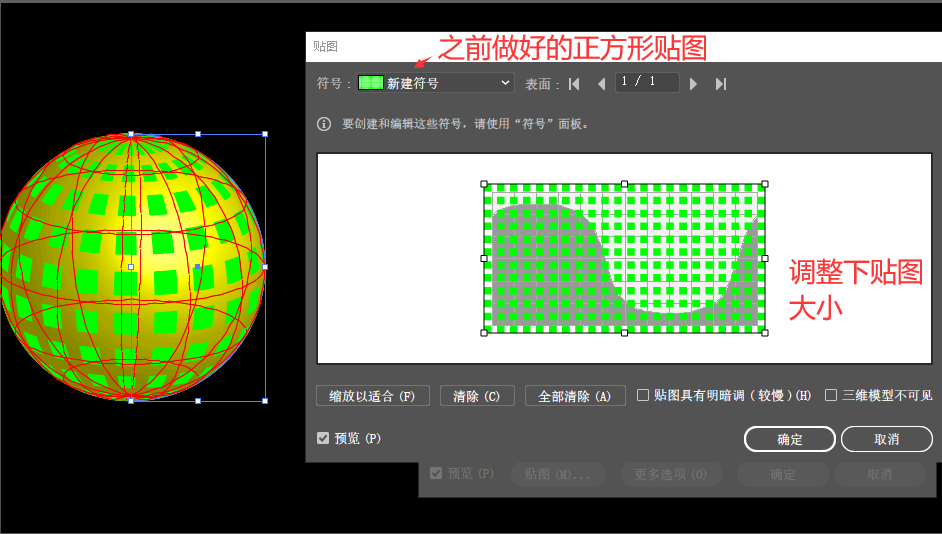The image size is (942, 534).
Task: Select the green grid symbol artwork in preview
Action: [x=624, y=258]
